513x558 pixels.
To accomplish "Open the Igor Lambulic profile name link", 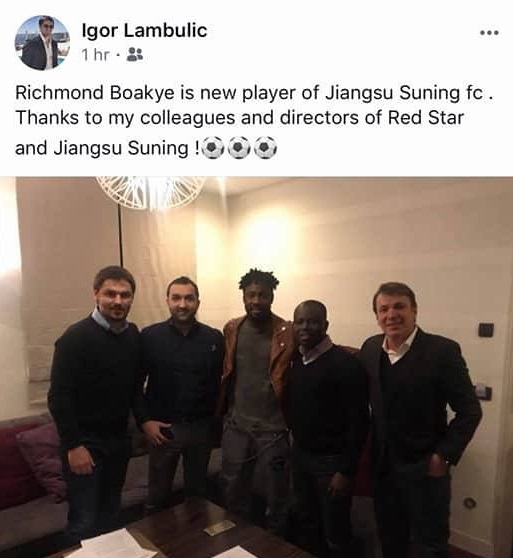I will (144, 30).
